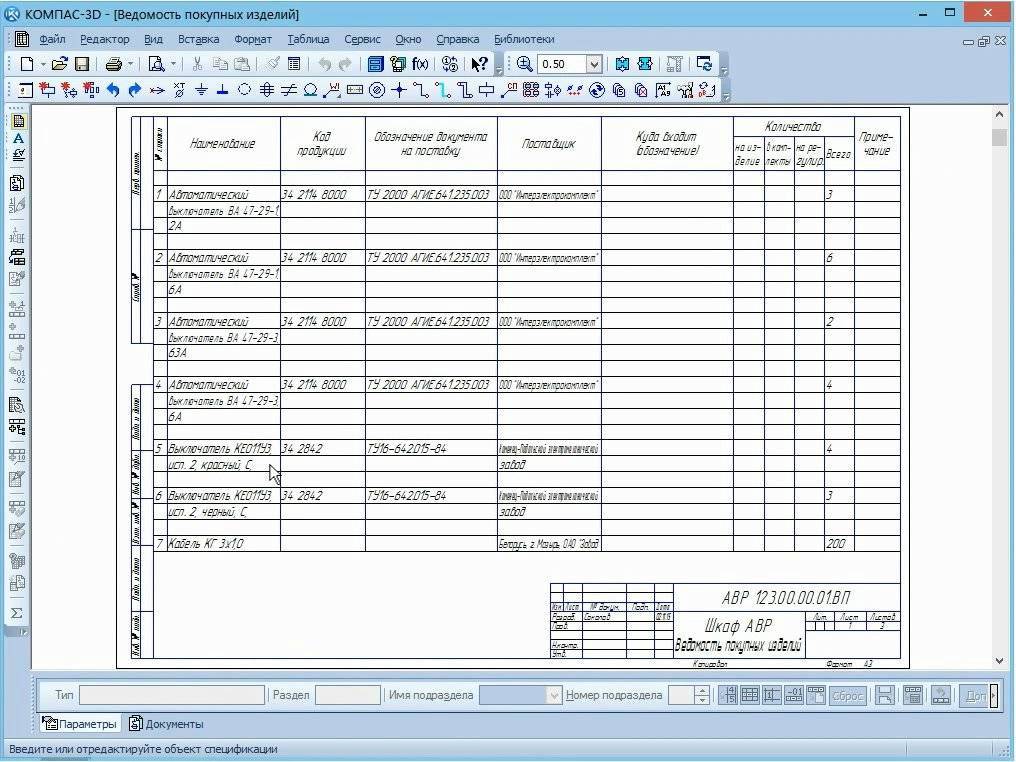Expand the New document dropdown arrow
1016x762 pixels.
tap(43, 64)
